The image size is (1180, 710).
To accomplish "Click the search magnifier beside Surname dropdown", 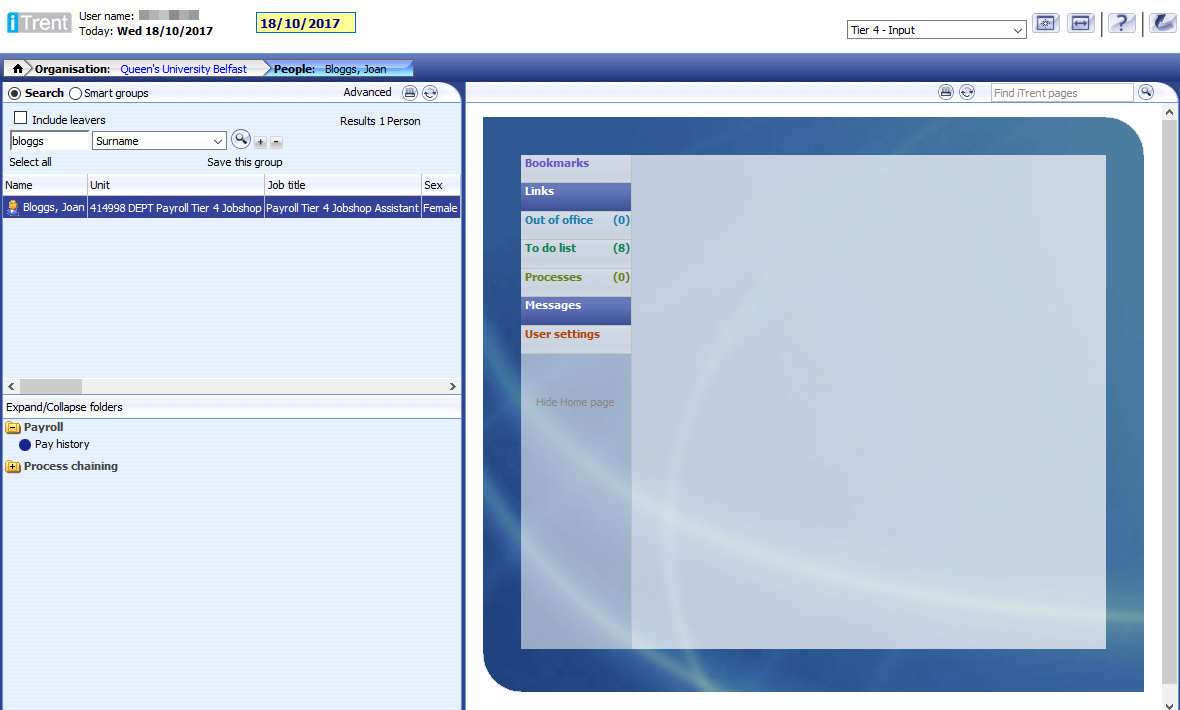I will pyautogui.click(x=240, y=140).
